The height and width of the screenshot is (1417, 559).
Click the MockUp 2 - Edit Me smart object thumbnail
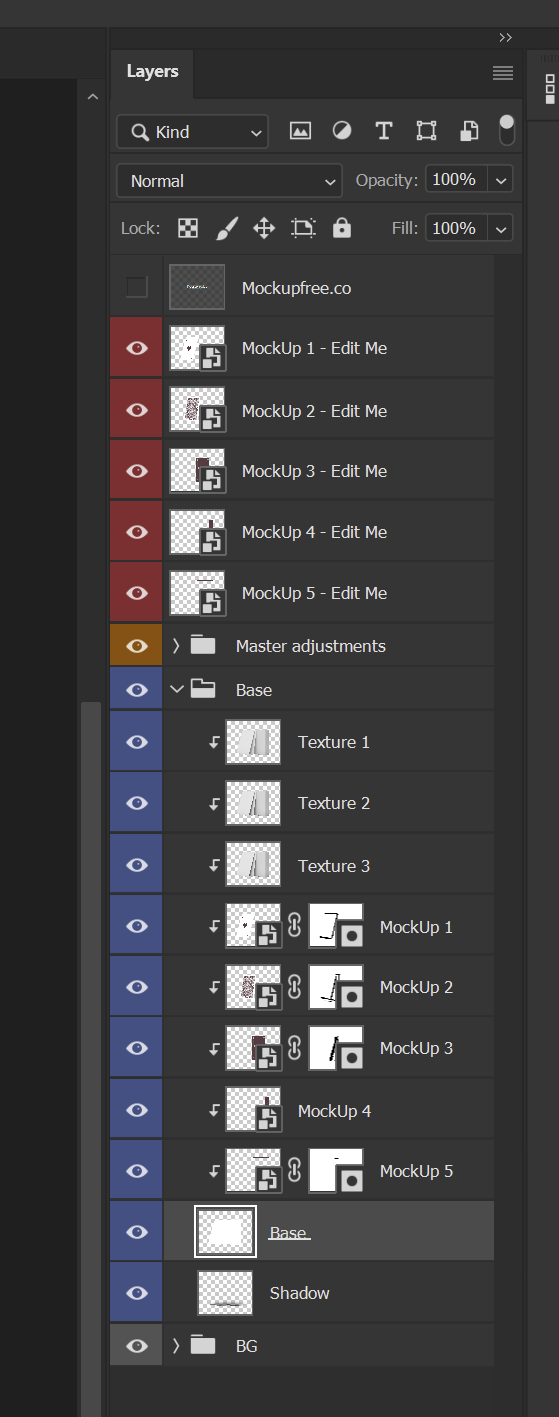197,410
